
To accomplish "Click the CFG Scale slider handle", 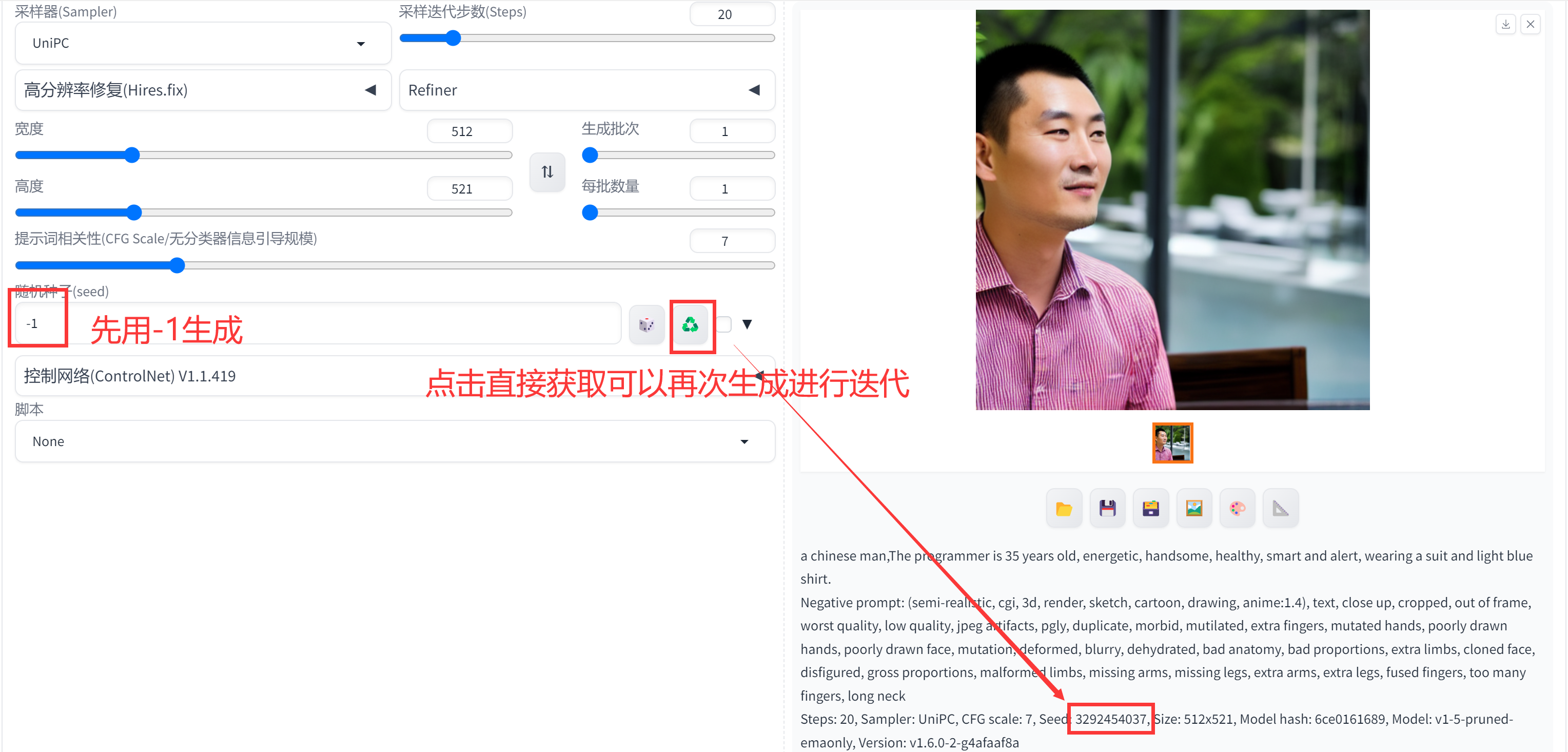I will coord(177,265).
